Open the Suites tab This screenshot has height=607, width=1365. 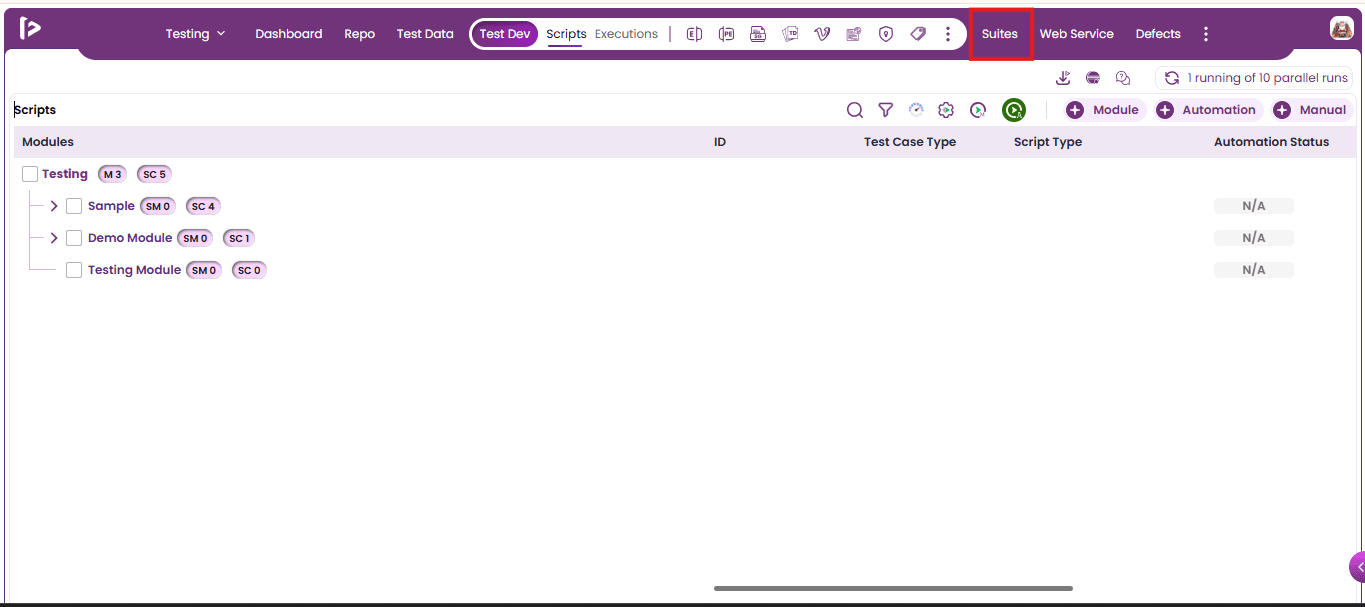(x=1000, y=34)
